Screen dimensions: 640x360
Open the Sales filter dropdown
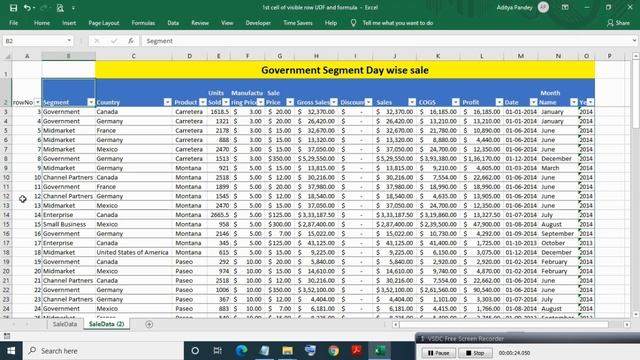tap(412, 102)
